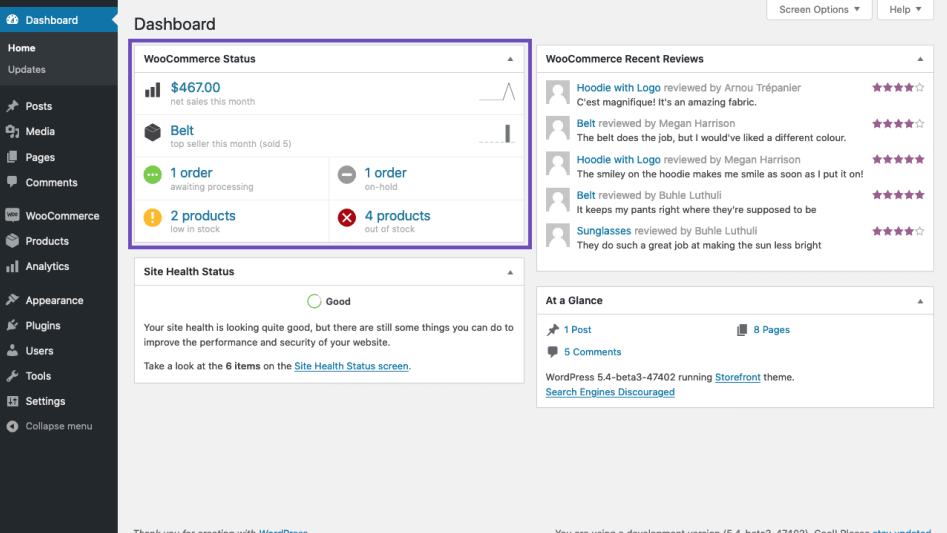Click the comment icon beside 5 Comments

coord(553,351)
